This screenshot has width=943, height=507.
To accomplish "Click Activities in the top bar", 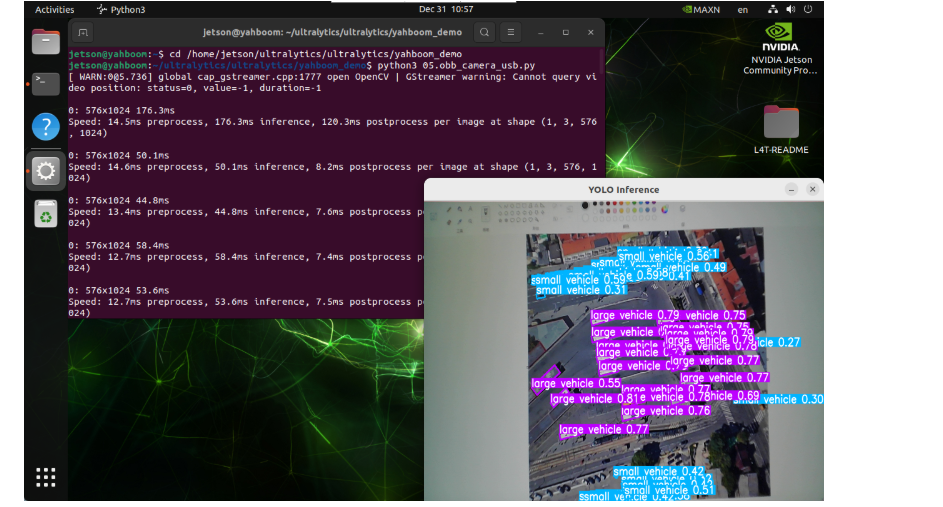I will (55, 10).
